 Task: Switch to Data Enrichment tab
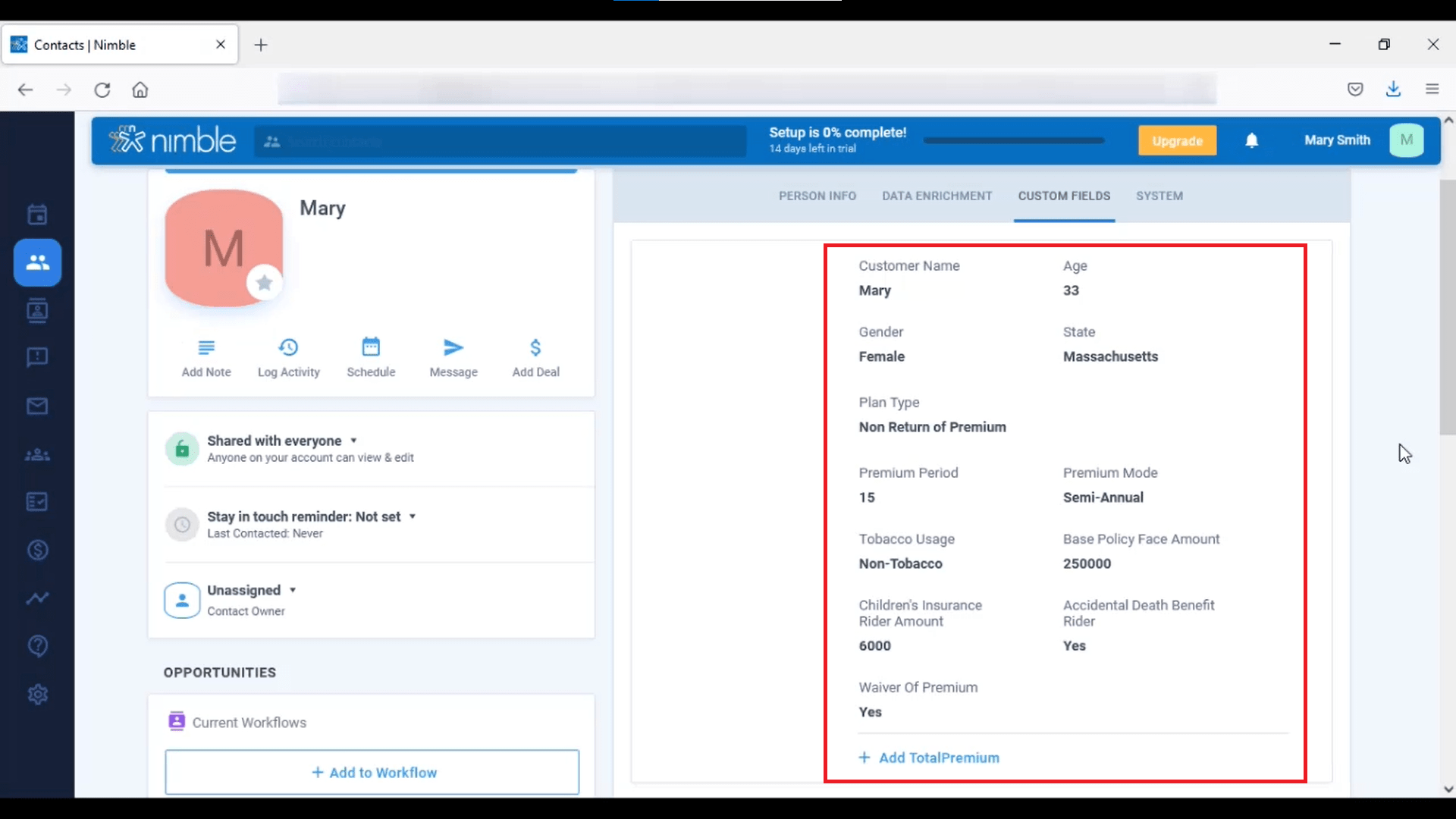[937, 196]
